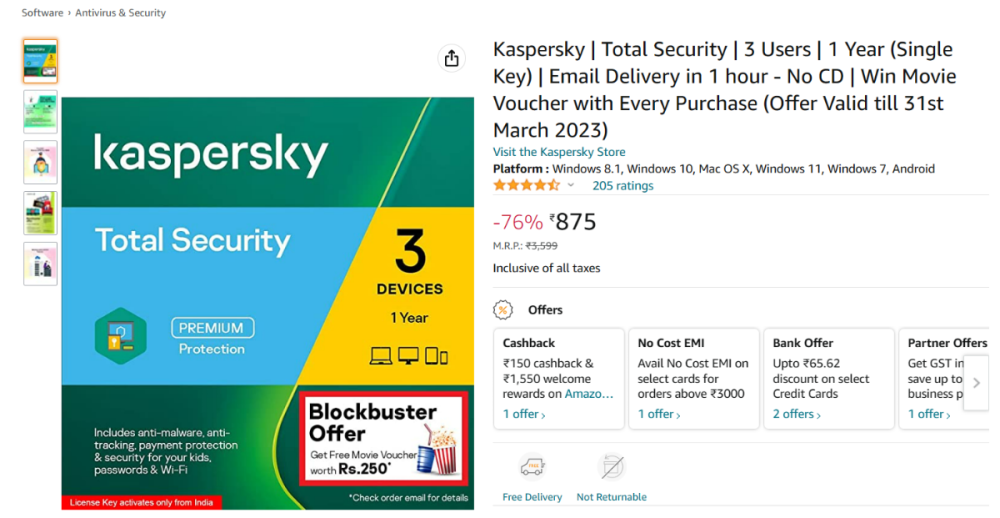The width and height of the screenshot is (1000, 518).
Task: Expand the Bank Offer '2 offers' link
Action: pos(796,414)
